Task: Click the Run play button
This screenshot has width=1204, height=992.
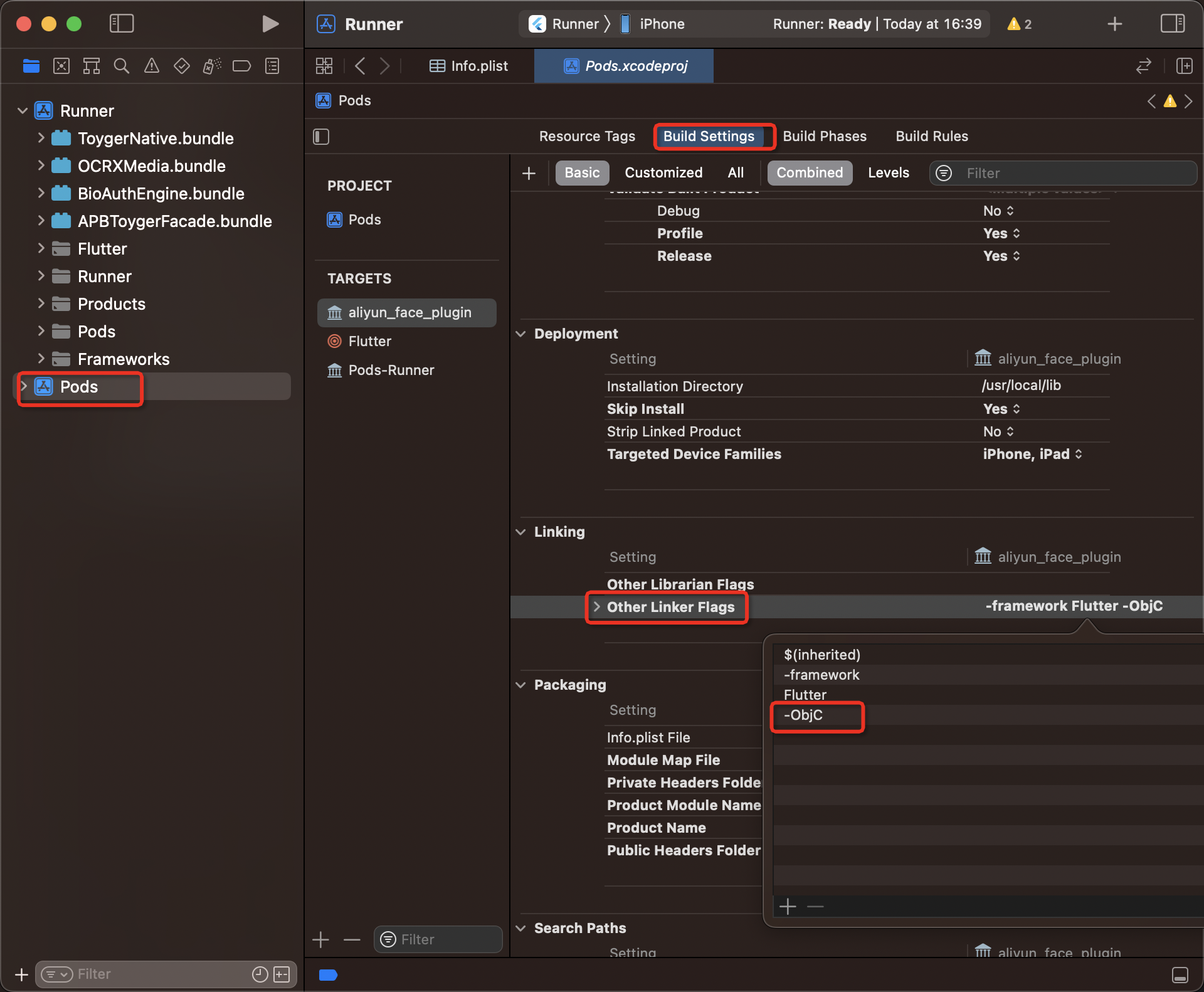Action: coord(270,24)
